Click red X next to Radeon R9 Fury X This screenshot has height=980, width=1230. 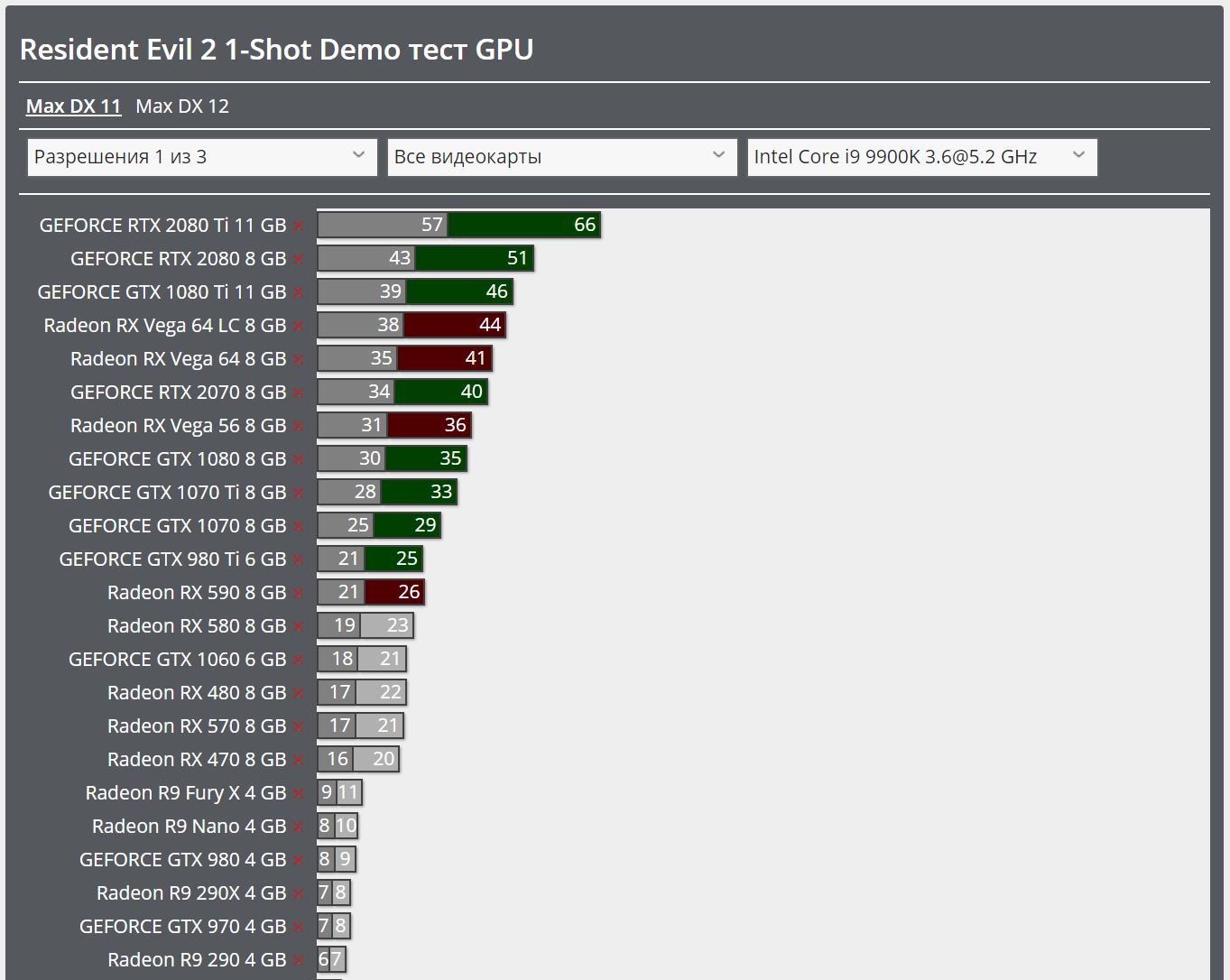(x=299, y=794)
